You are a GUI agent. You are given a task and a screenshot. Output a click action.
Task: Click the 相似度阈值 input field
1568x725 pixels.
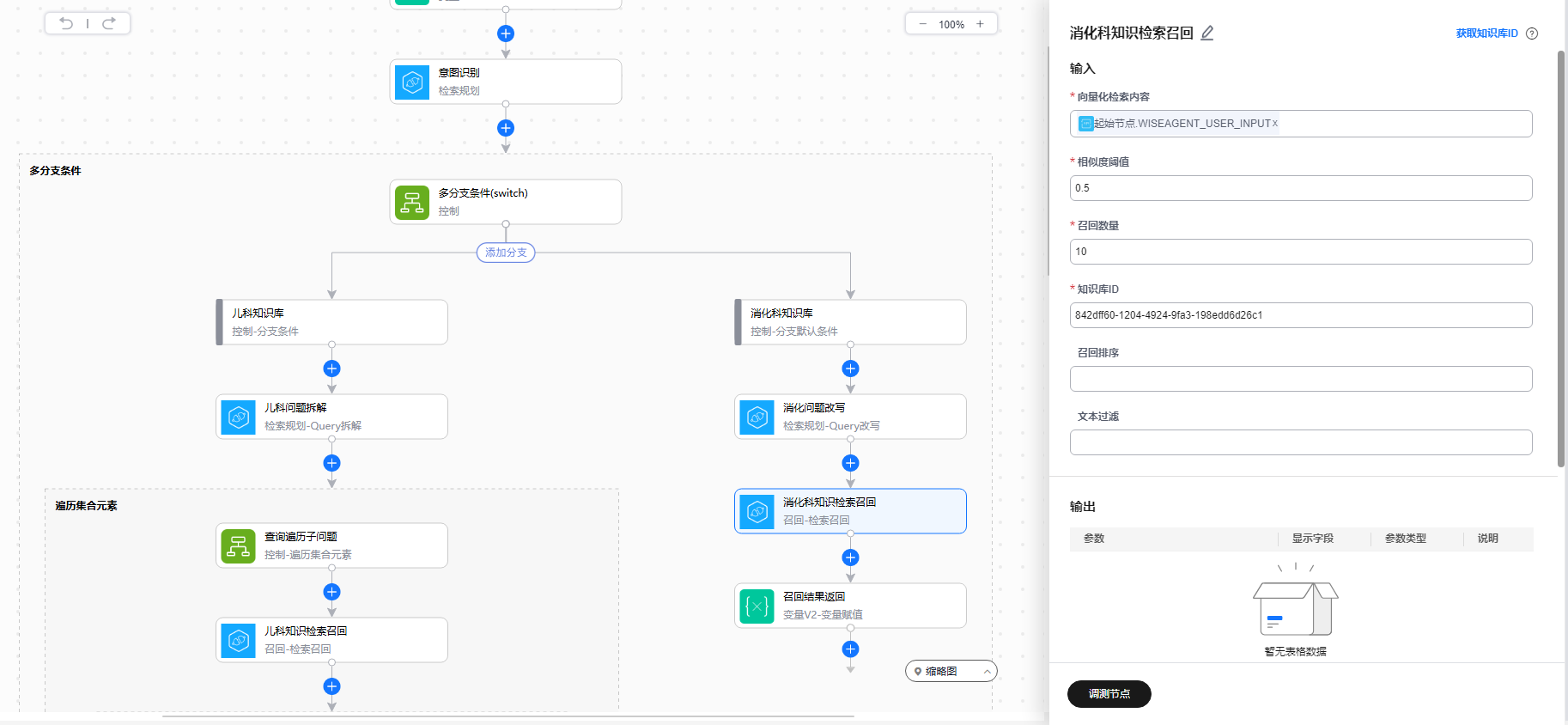click(1300, 188)
